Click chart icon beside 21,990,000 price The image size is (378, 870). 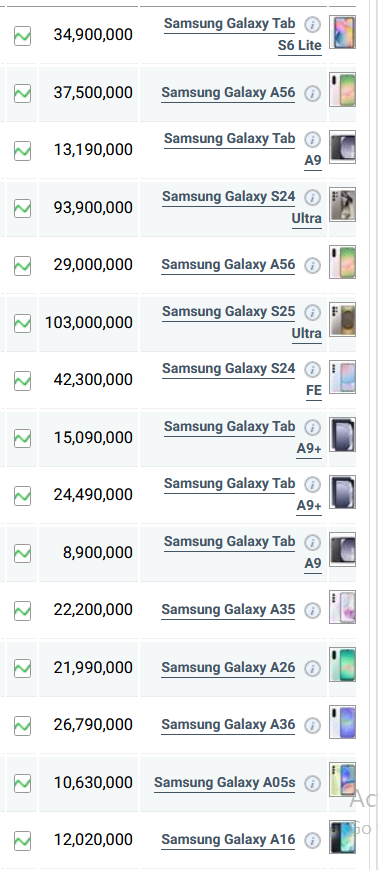coord(22,668)
